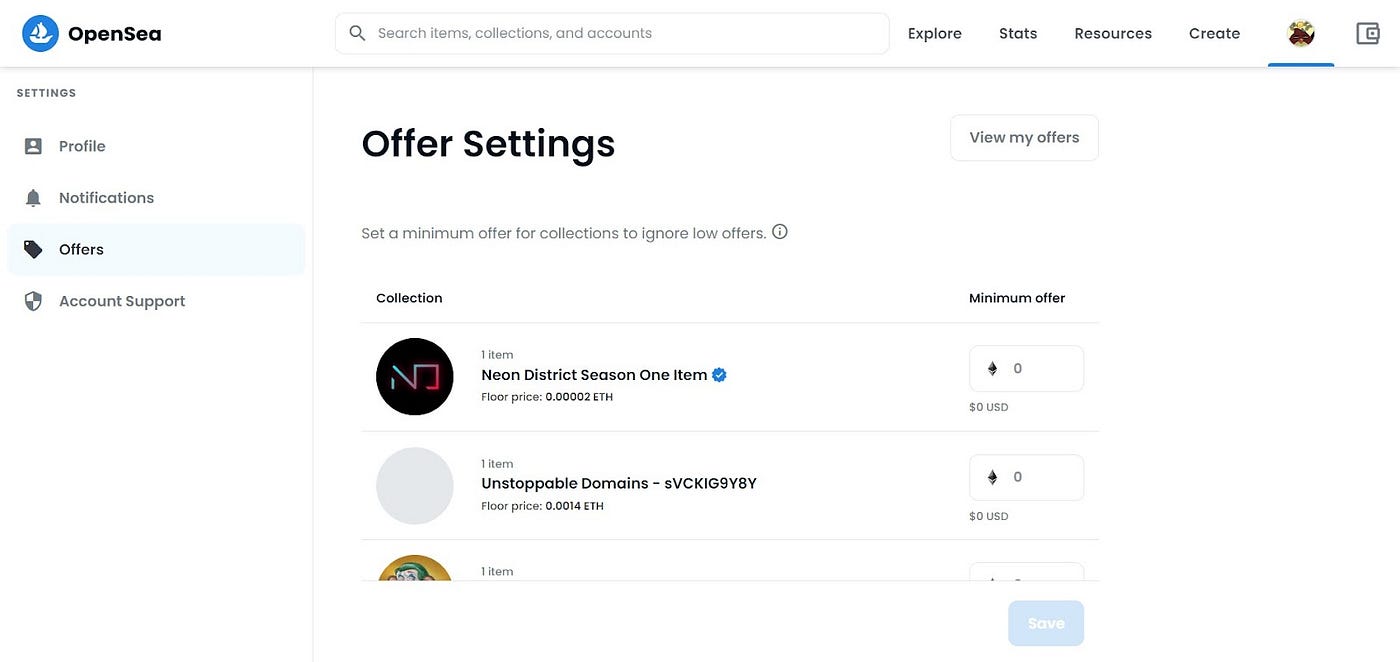Click the Account Support shield icon
Image resolution: width=1400 pixels, height=662 pixels.
(x=33, y=301)
